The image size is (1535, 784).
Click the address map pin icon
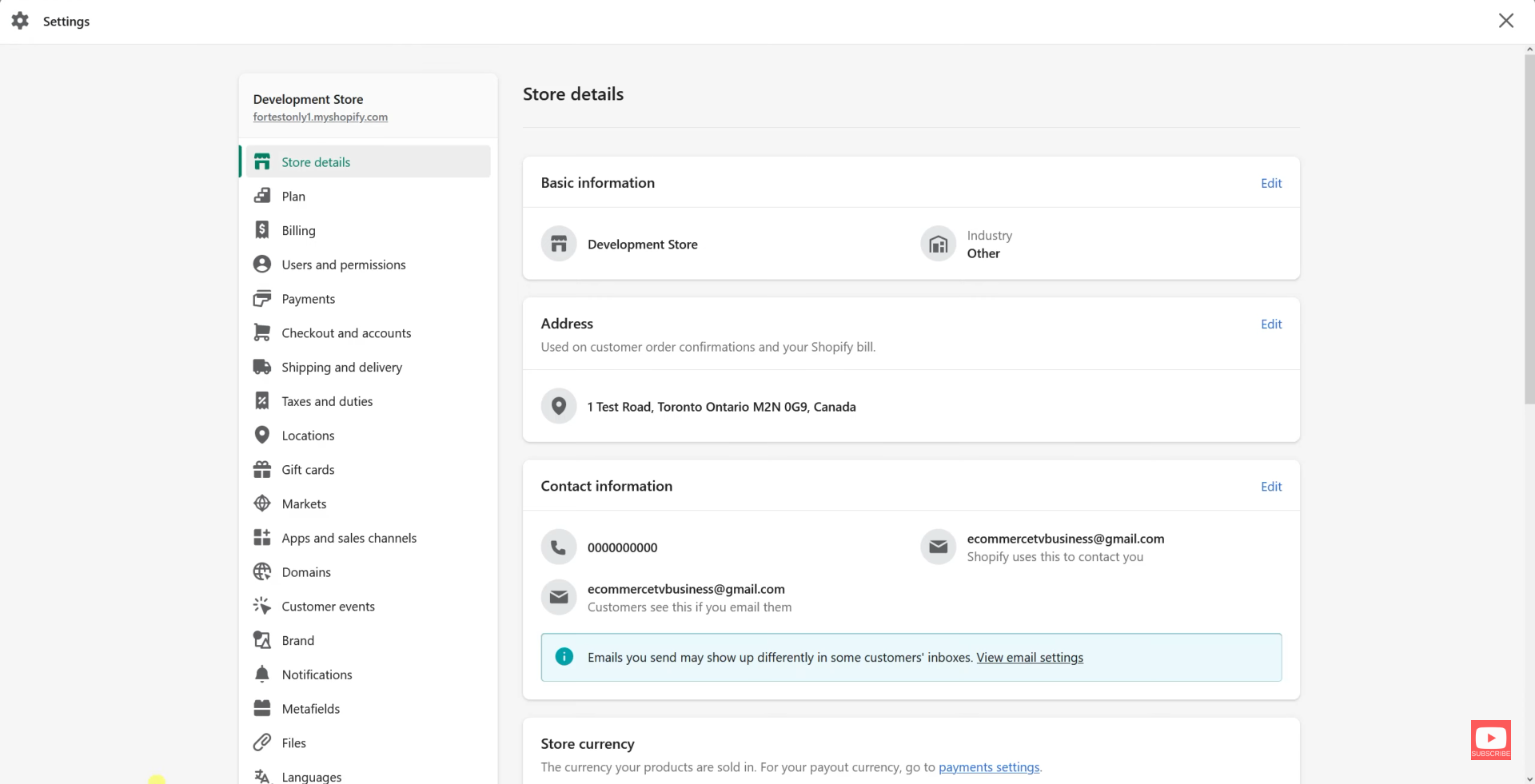click(559, 406)
